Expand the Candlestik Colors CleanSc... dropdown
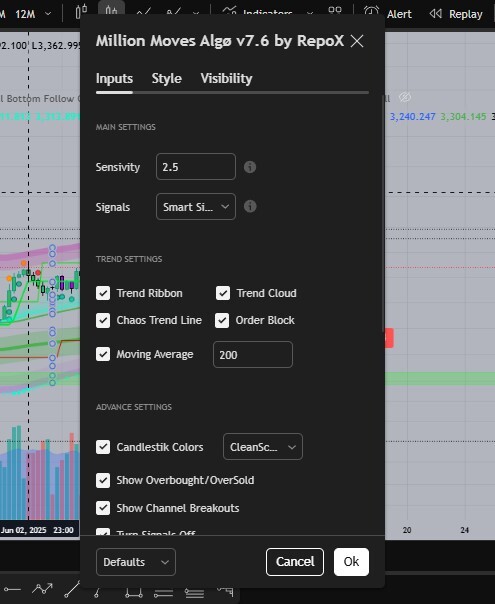 pos(263,447)
